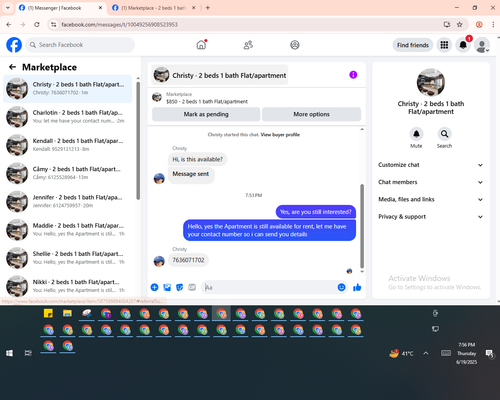Screen dimensions: 500x400
Task: Open the taskbar clock showing 7:56 PM
Action: [x=466, y=353]
